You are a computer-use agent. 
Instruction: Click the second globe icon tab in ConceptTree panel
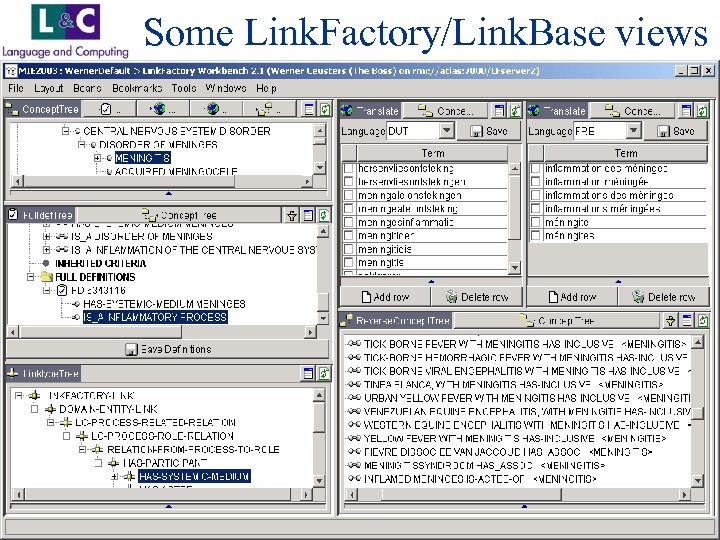point(216,109)
